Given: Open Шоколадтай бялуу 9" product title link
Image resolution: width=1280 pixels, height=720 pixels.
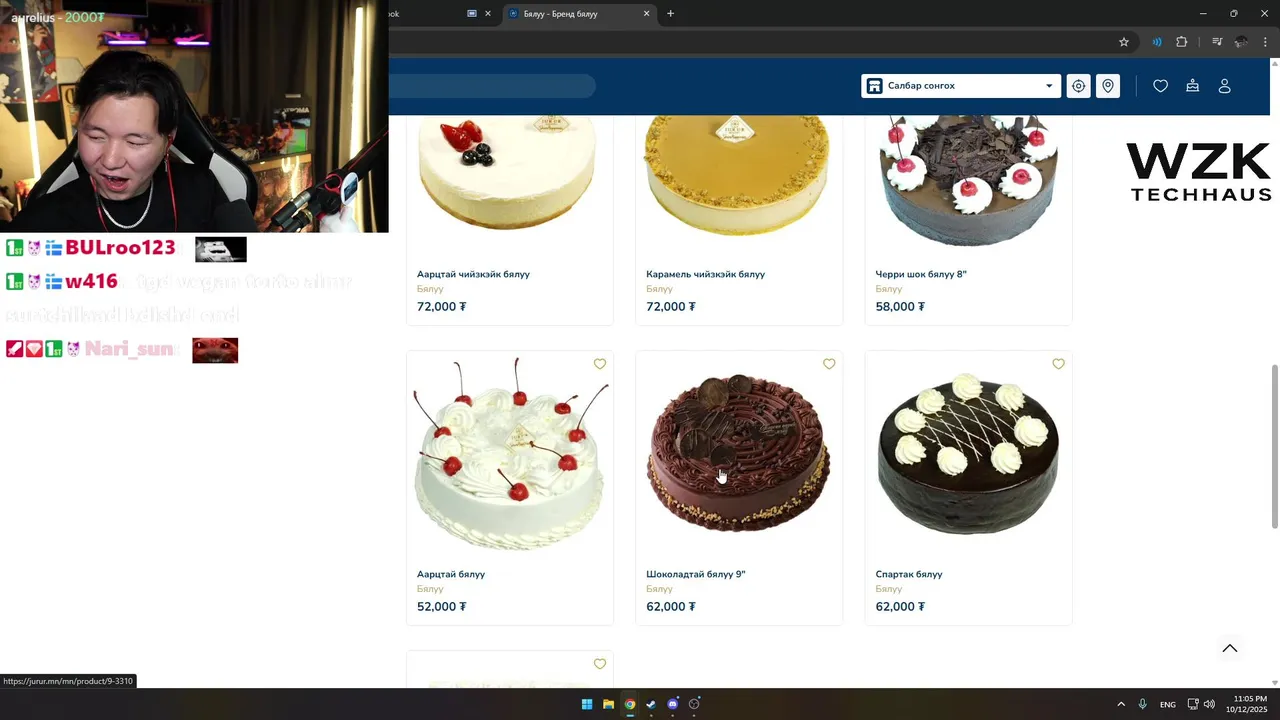Looking at the screenshot, I should point(696,574).
